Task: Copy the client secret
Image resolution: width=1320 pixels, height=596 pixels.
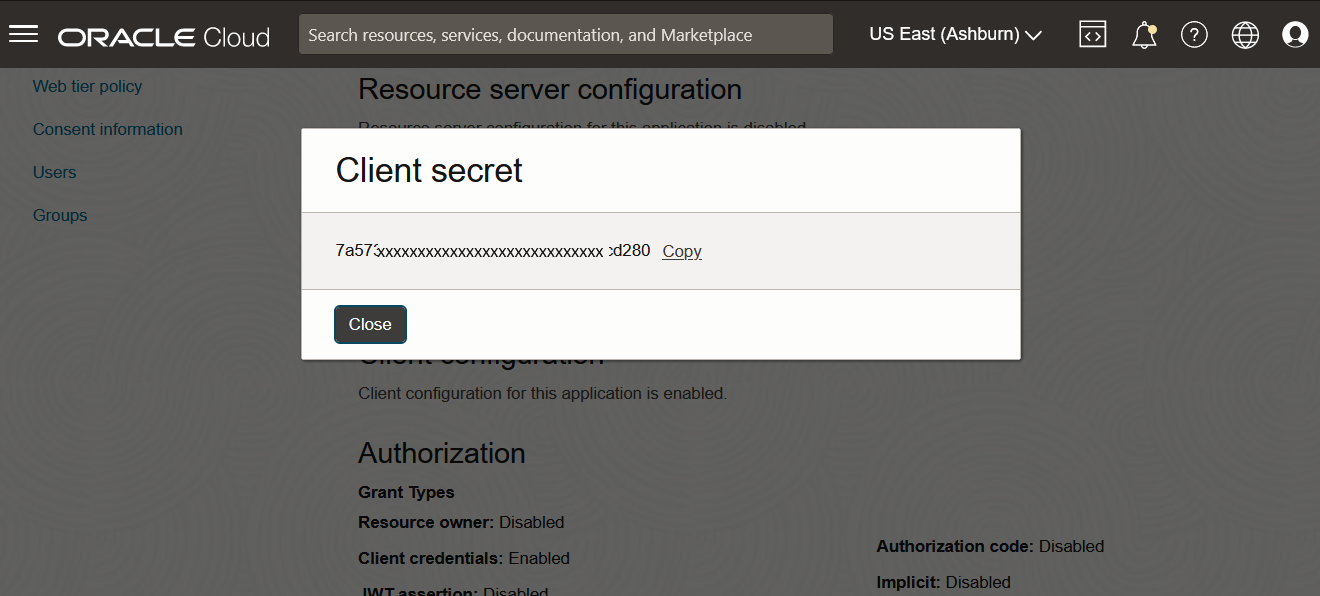Action: coord(681,251)
